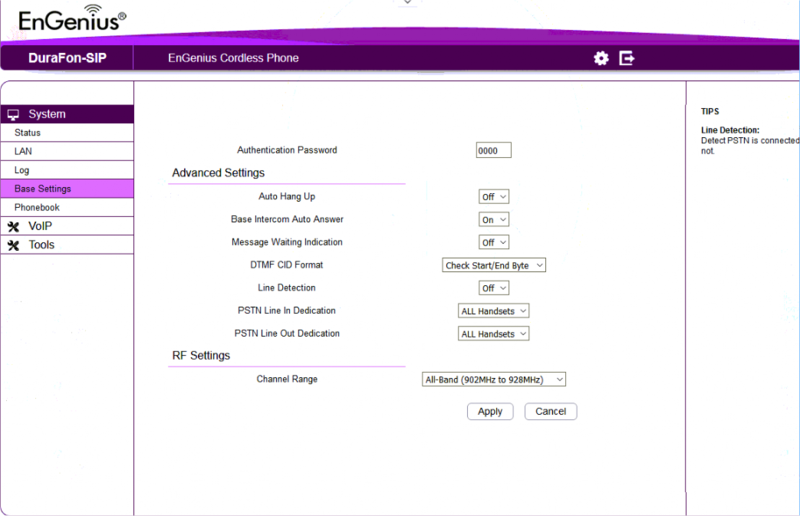Expand the DTMF CID Format dropdown
This screenshot has width=800, height=516.
pos(494,265)
